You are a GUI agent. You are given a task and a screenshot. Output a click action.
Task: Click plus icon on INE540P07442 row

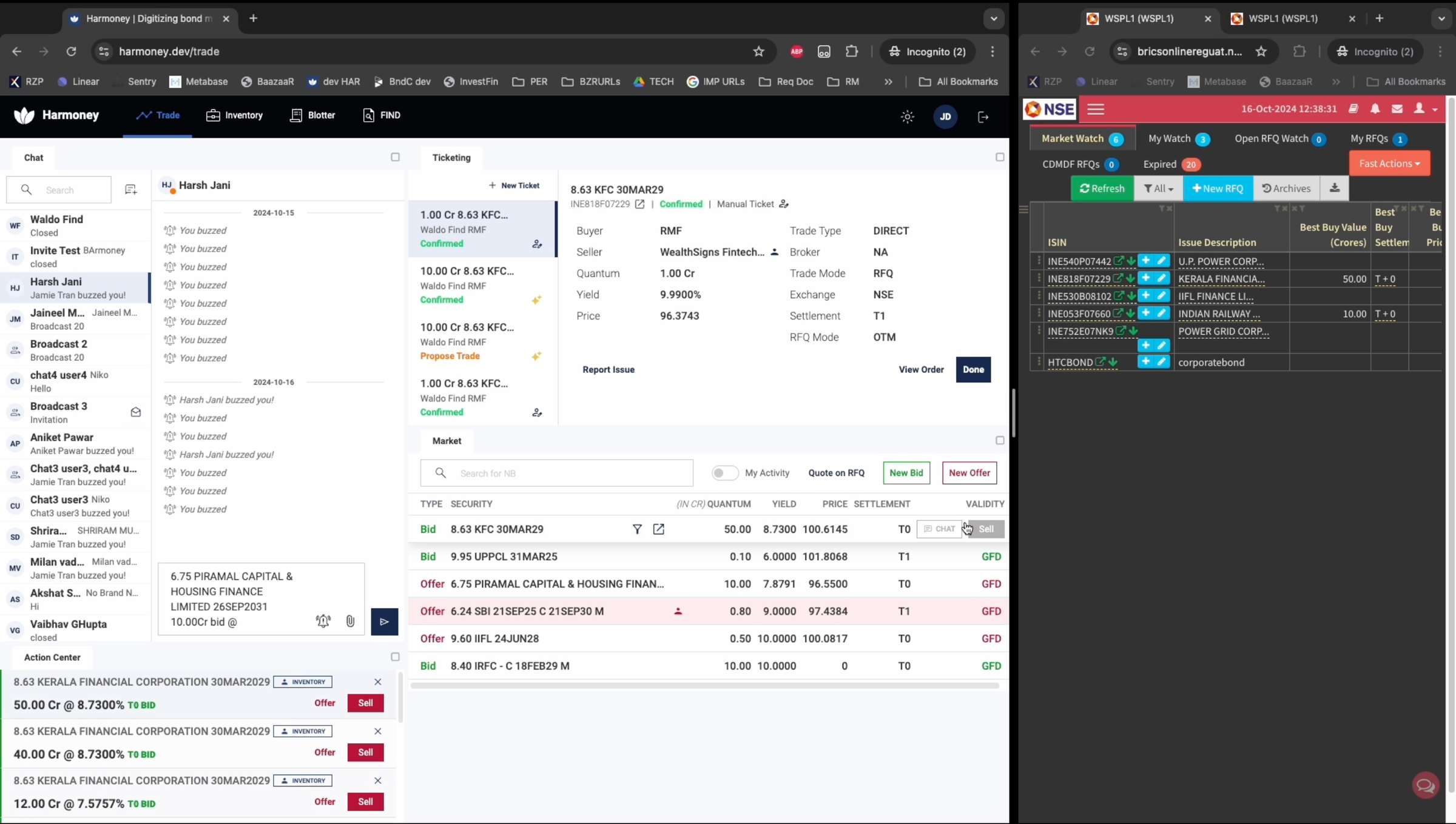(1145, 261)
